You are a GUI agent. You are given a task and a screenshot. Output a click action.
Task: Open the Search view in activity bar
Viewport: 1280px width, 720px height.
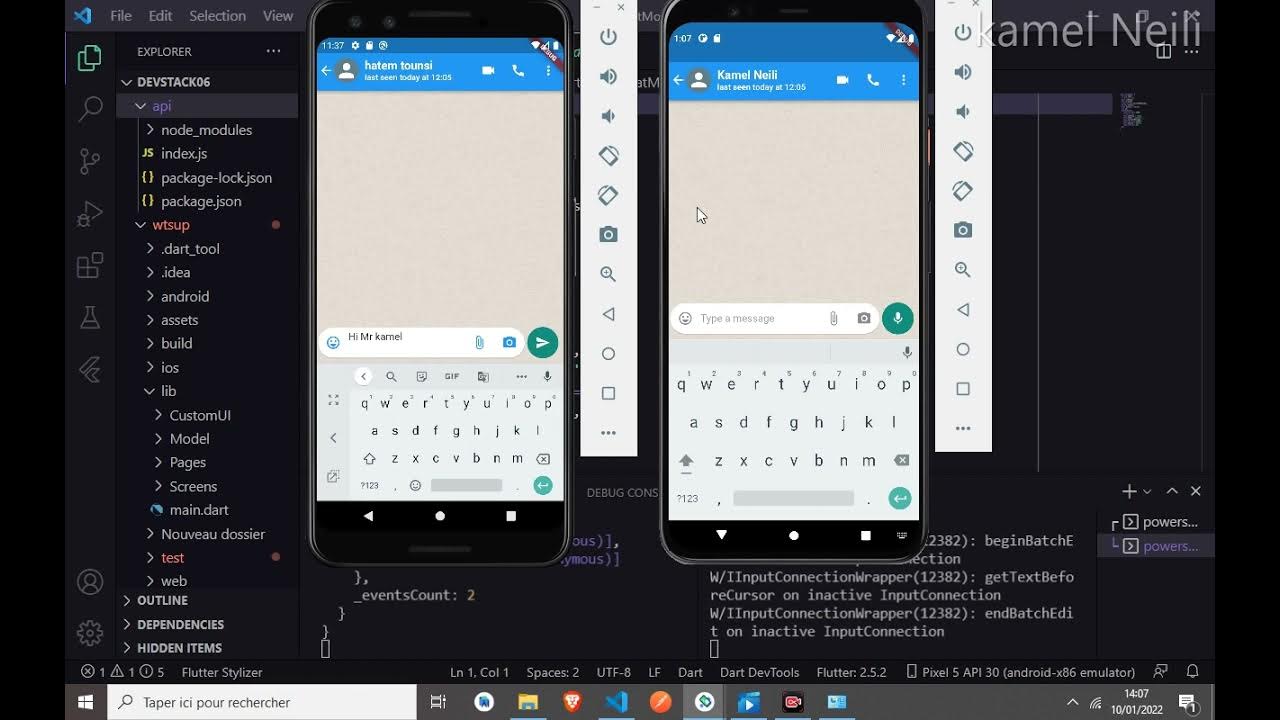pos(90,108)
